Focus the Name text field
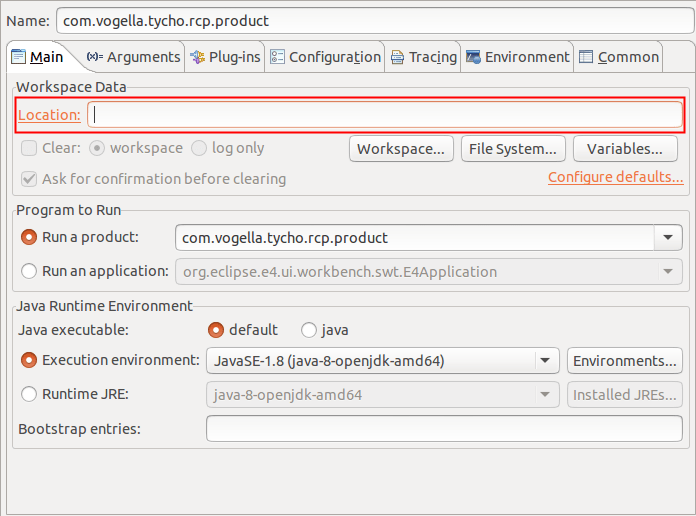Viewport: 696px width, 516px height. [x=376, y=21]
